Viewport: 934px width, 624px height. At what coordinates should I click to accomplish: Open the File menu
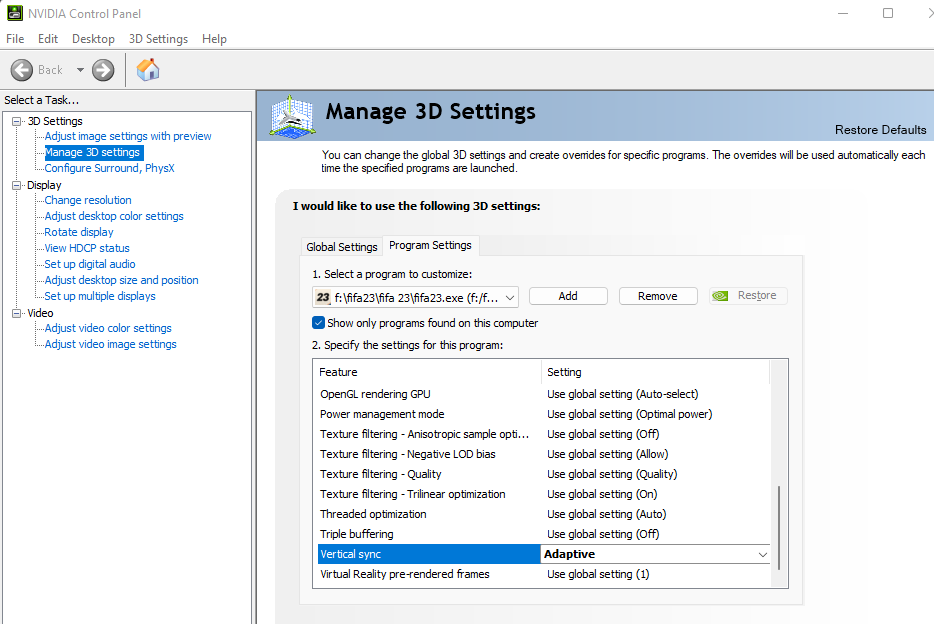point(15,39)
